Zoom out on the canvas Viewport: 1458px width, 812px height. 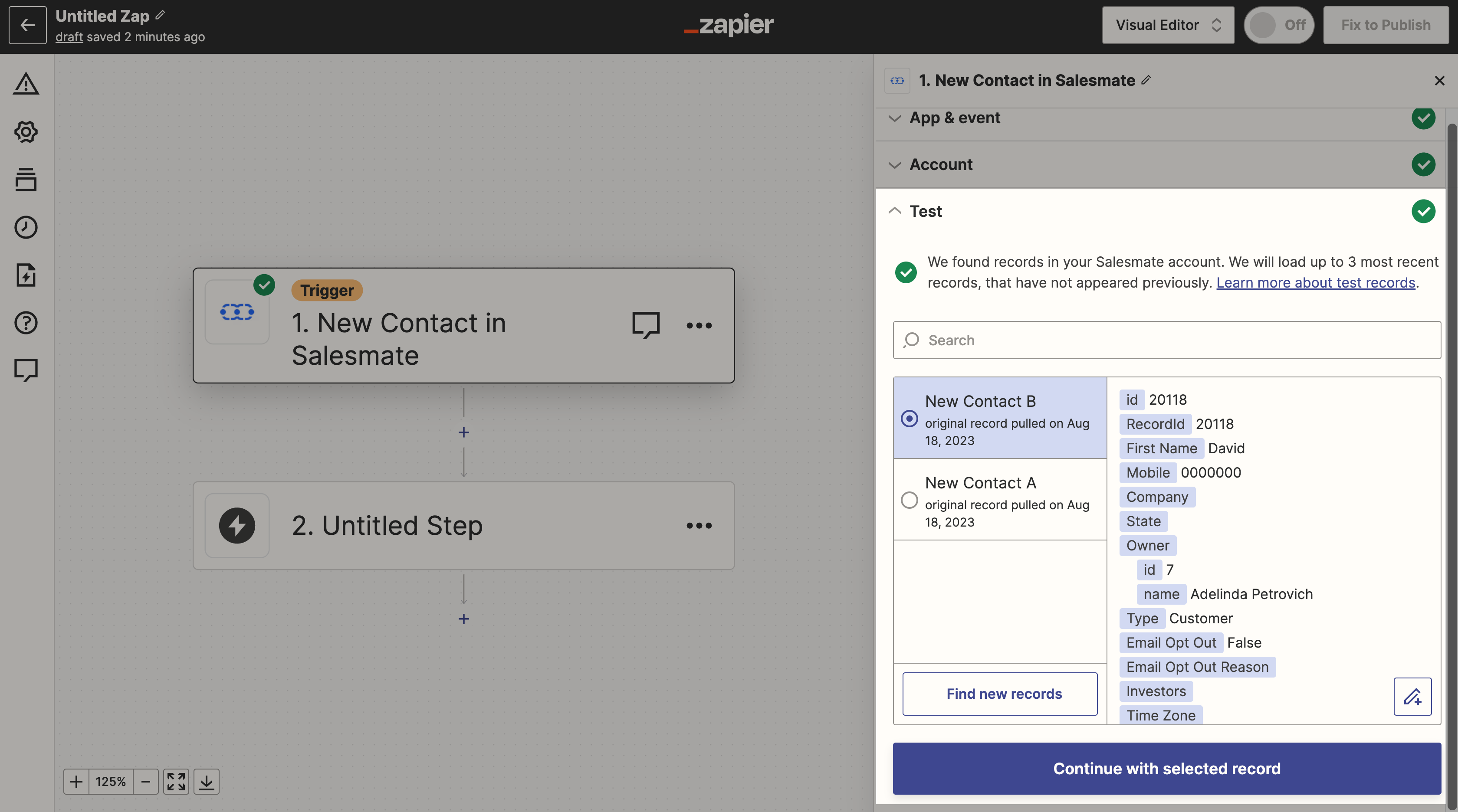tap(145, 782)
